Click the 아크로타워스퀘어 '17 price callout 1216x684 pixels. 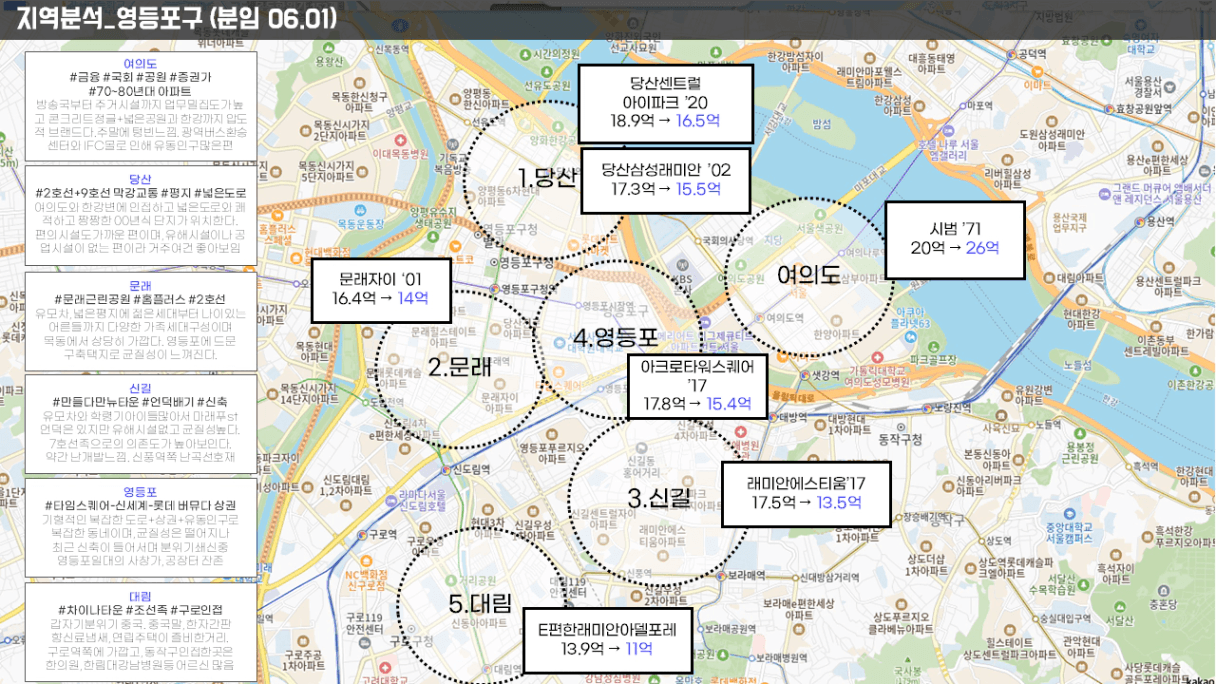(698, 385)
